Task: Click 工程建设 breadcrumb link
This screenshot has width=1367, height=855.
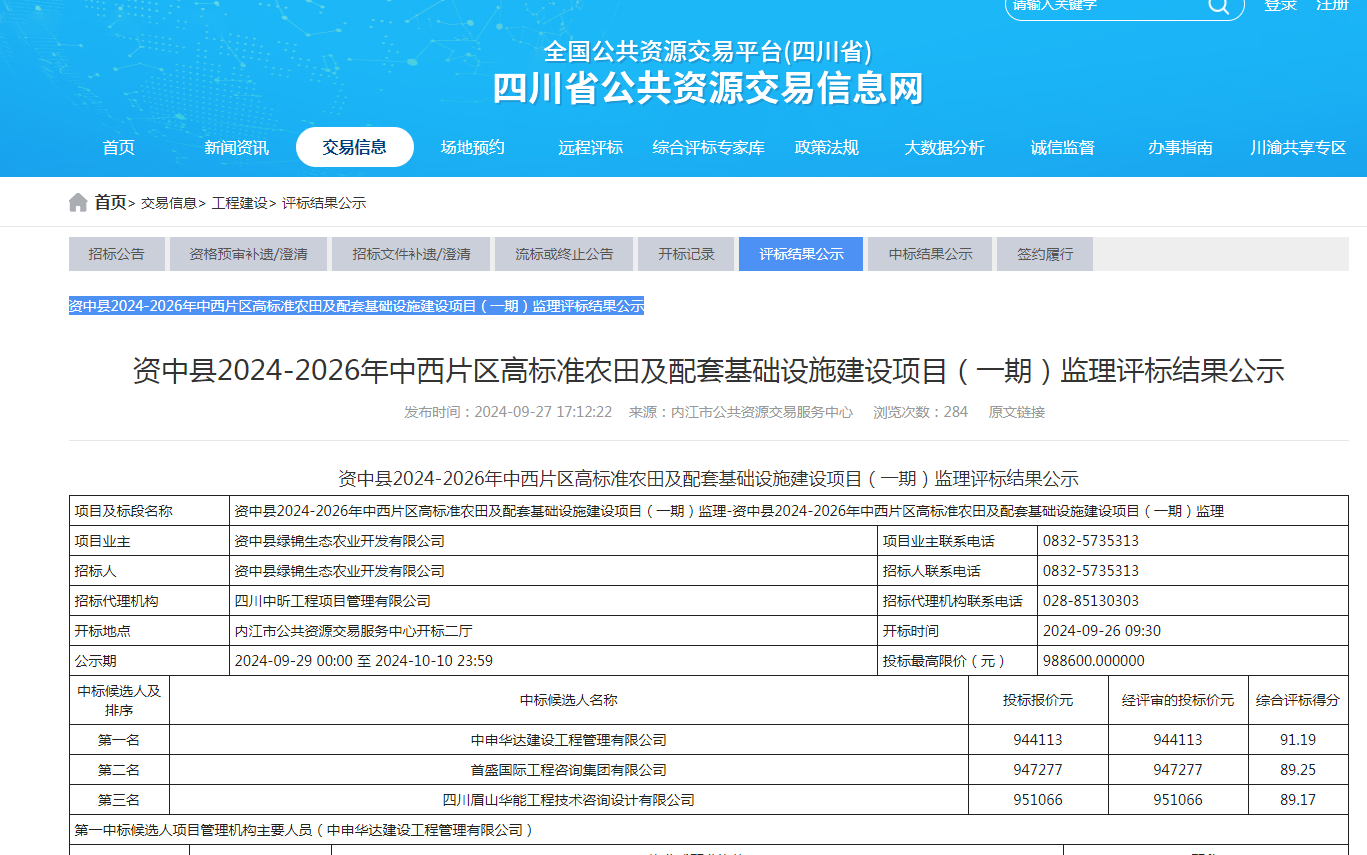Action: point(239,203)
